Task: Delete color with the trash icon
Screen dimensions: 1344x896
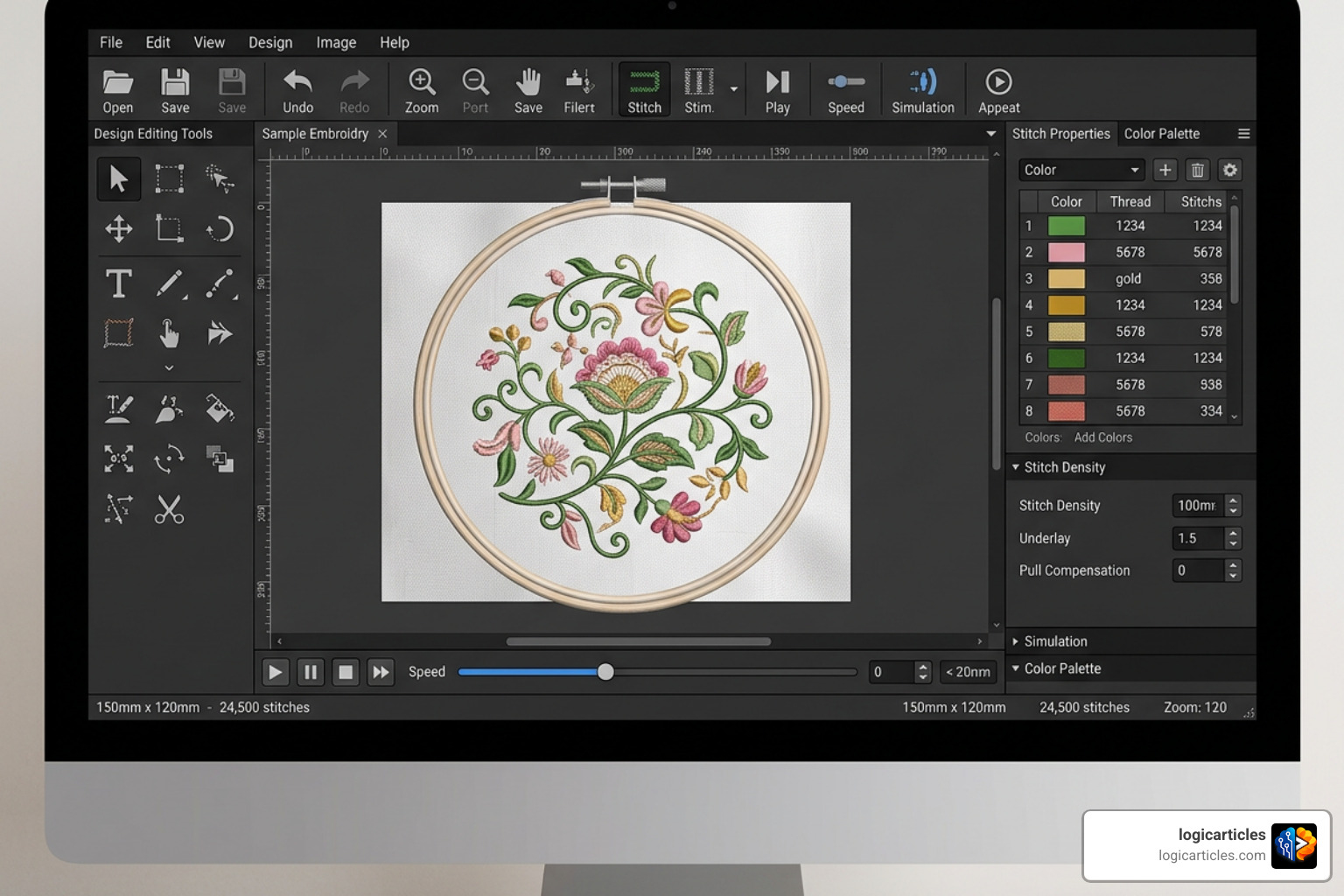Action: click(x=1197, y=170)
